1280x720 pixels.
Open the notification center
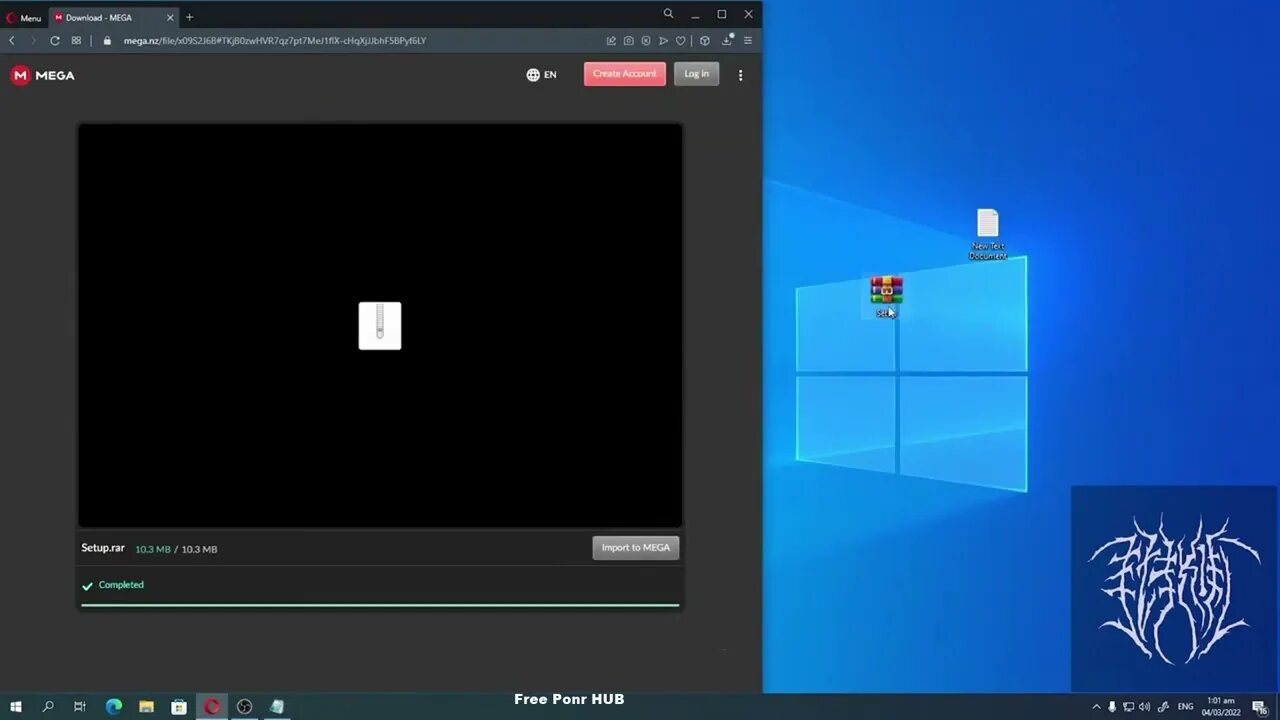pyautogui.click(x=1260, y=707)
